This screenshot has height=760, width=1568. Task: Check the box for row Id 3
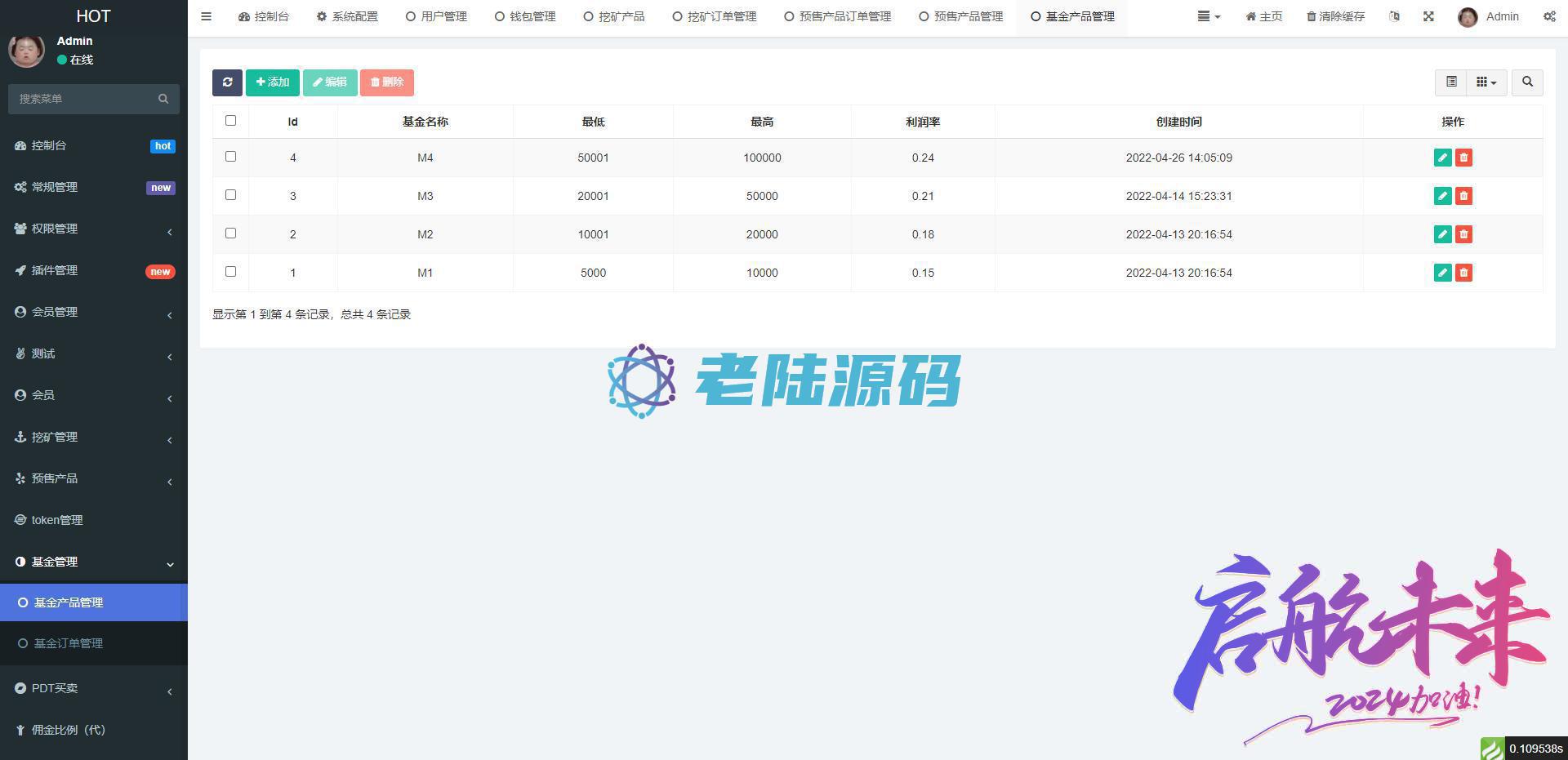click(x=230, y=195)
